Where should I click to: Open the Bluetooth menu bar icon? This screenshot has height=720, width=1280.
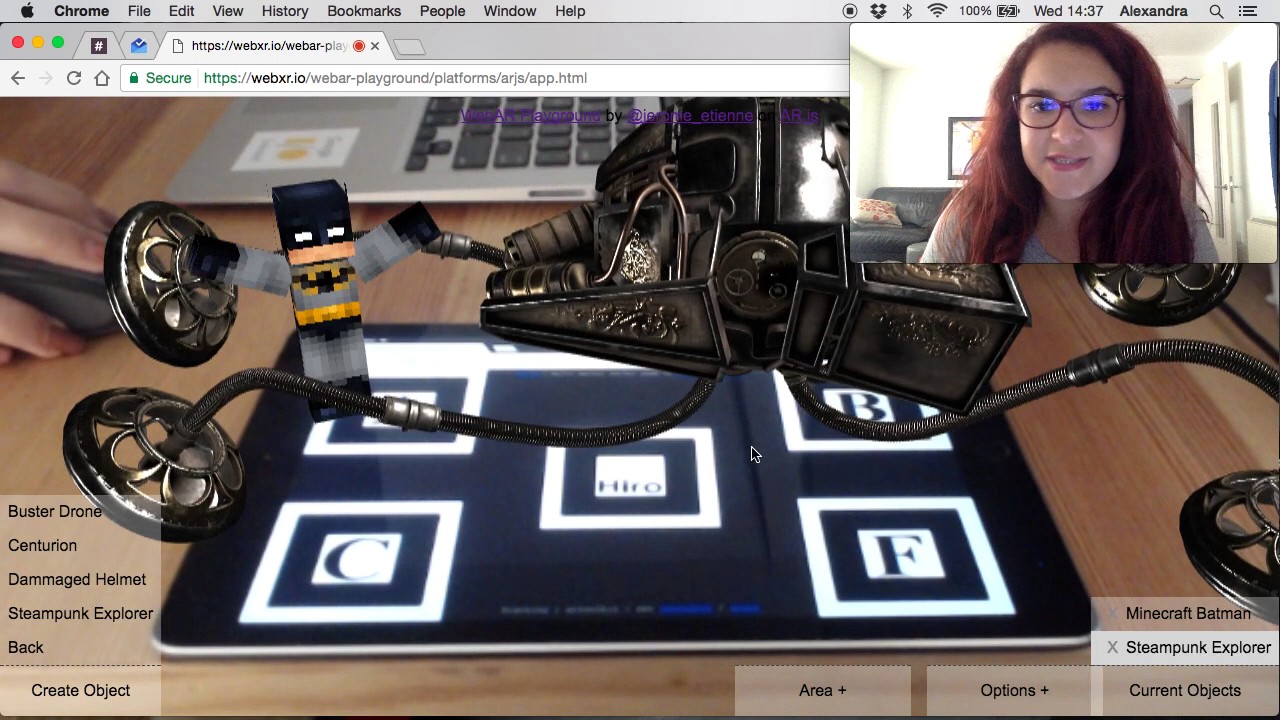tap(908, 11)
